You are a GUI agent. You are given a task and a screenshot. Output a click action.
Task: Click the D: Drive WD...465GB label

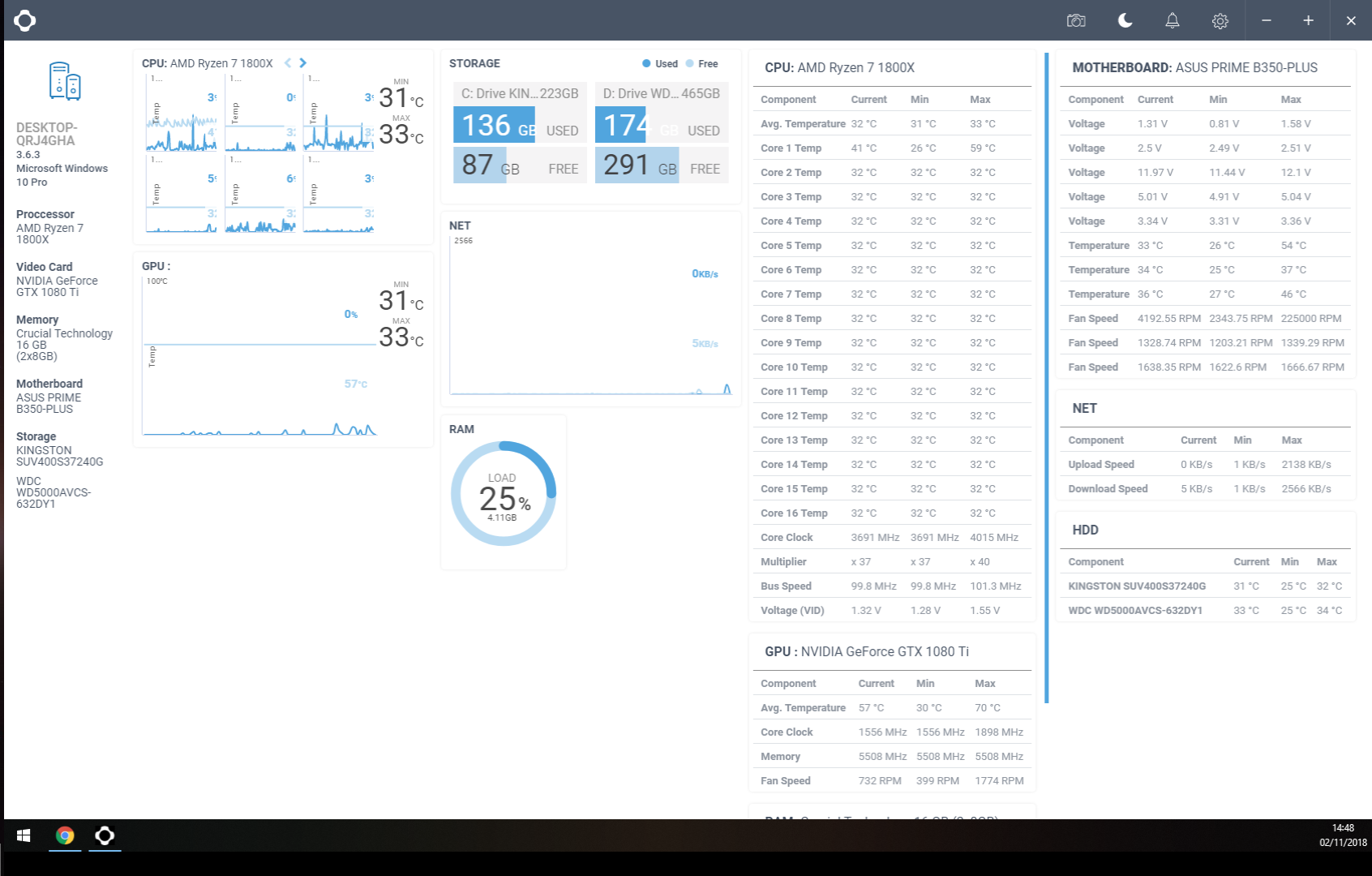tap(662, 93)
